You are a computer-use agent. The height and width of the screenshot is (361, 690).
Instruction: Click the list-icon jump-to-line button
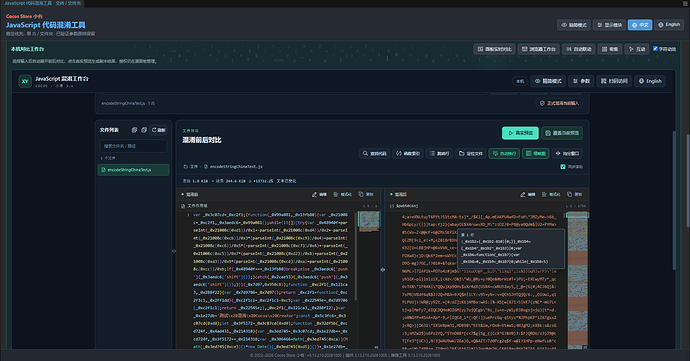[439, 153]
